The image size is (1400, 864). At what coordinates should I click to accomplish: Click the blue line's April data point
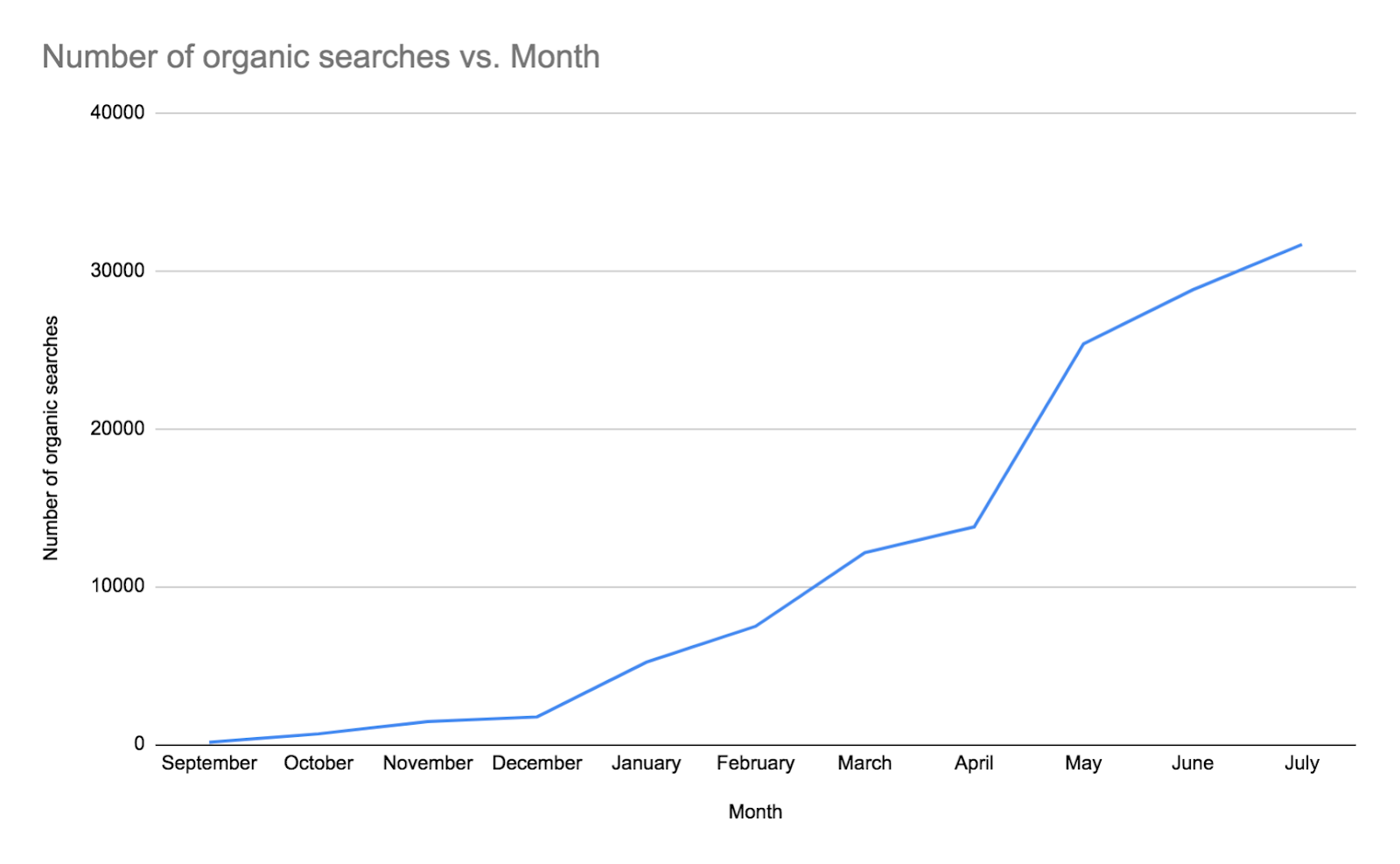click(974, 527)
